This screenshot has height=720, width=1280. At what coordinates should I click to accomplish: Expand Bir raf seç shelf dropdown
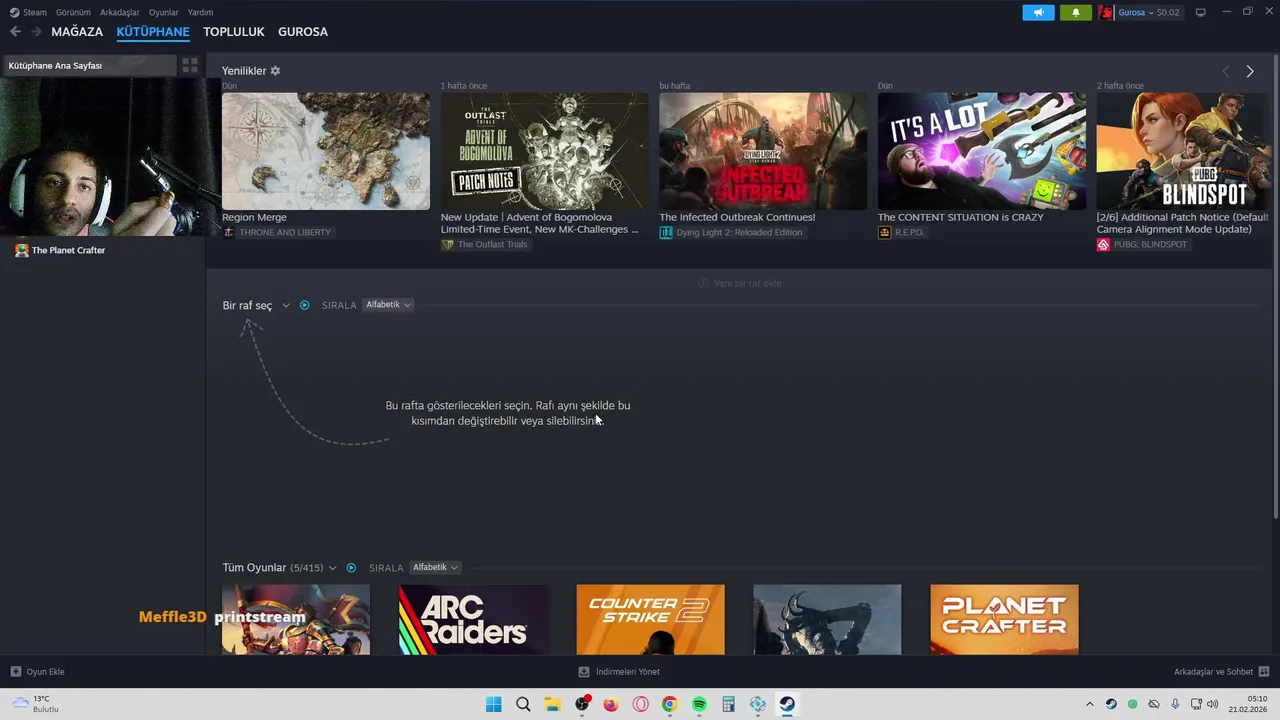click(285, 305)
